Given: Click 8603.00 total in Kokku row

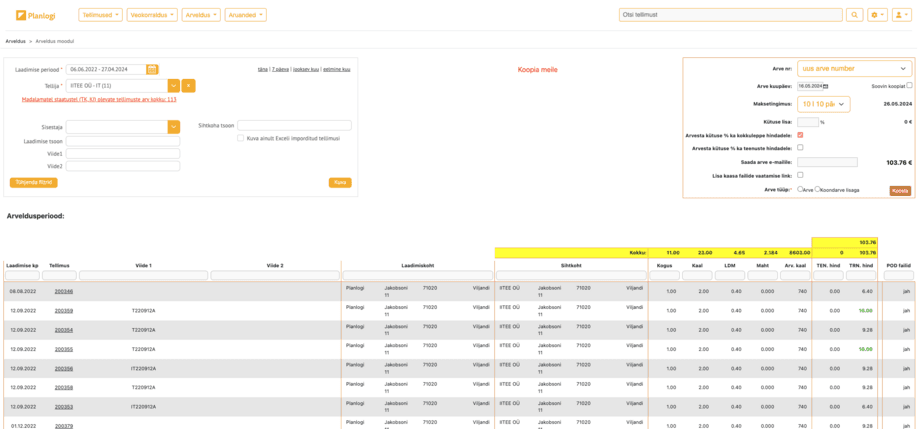Looking at the screenshot, I should tap(800, 252).
